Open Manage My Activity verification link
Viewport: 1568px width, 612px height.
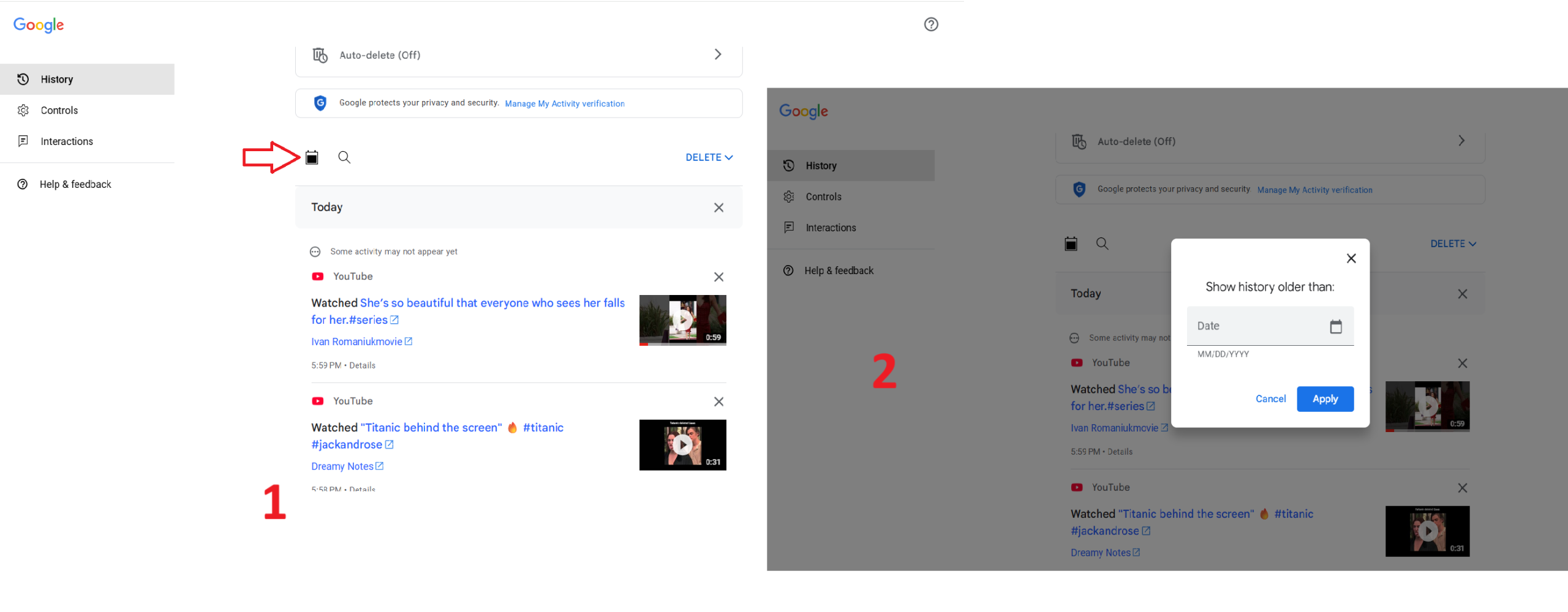pyautogui.click(x=564, y=103)
